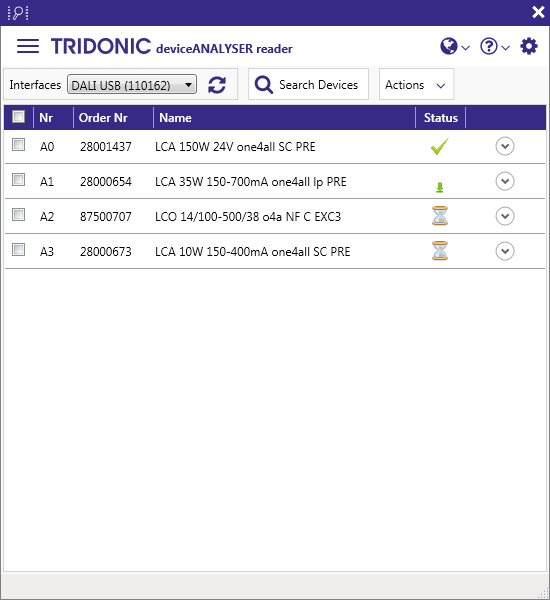Select device name LCA 10W 150-400mA one4all SC PRE
Image resolution: width=550 pixels, height=600 pixels.
(253, 251)
